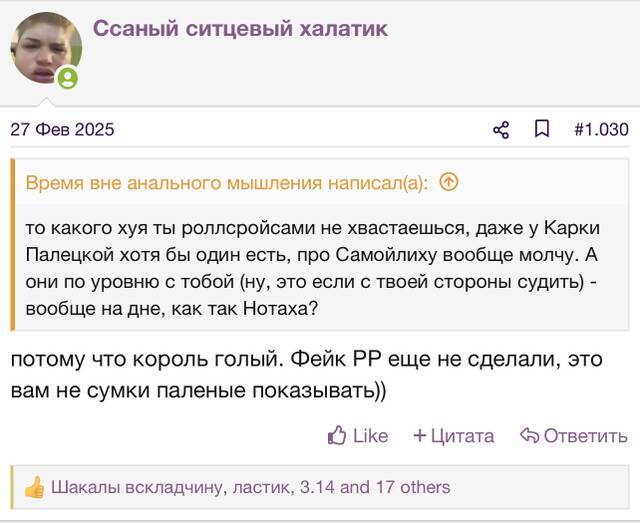Click the reply arrow icon

(529, 435)
